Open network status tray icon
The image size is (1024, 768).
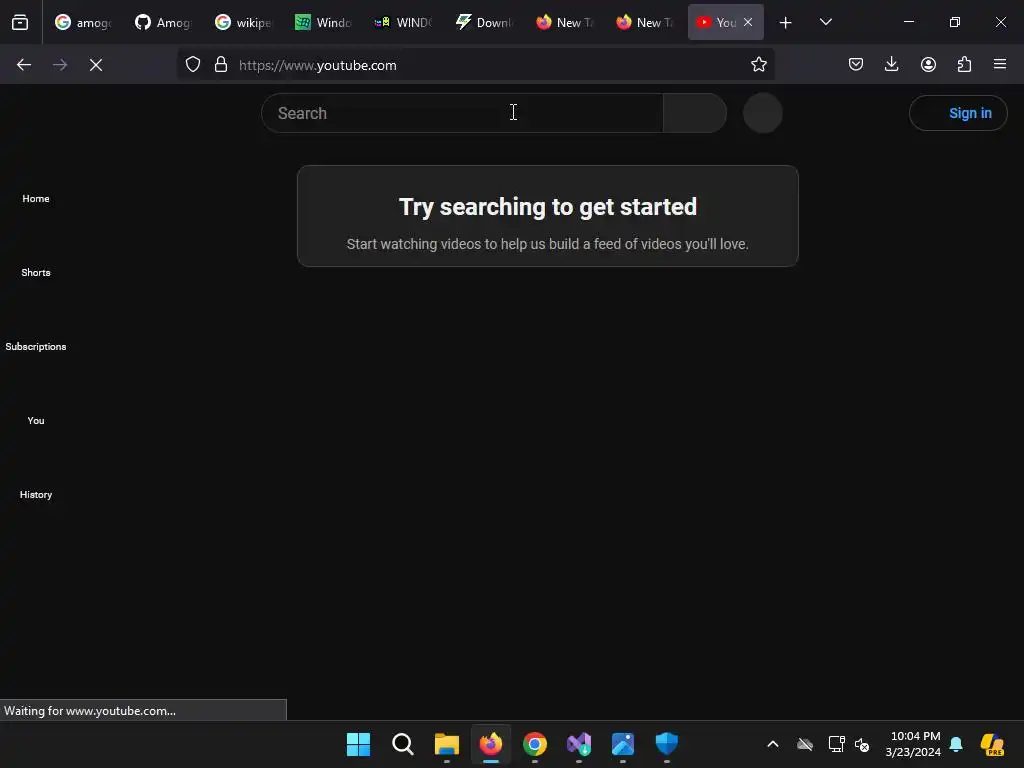[837, 744]
